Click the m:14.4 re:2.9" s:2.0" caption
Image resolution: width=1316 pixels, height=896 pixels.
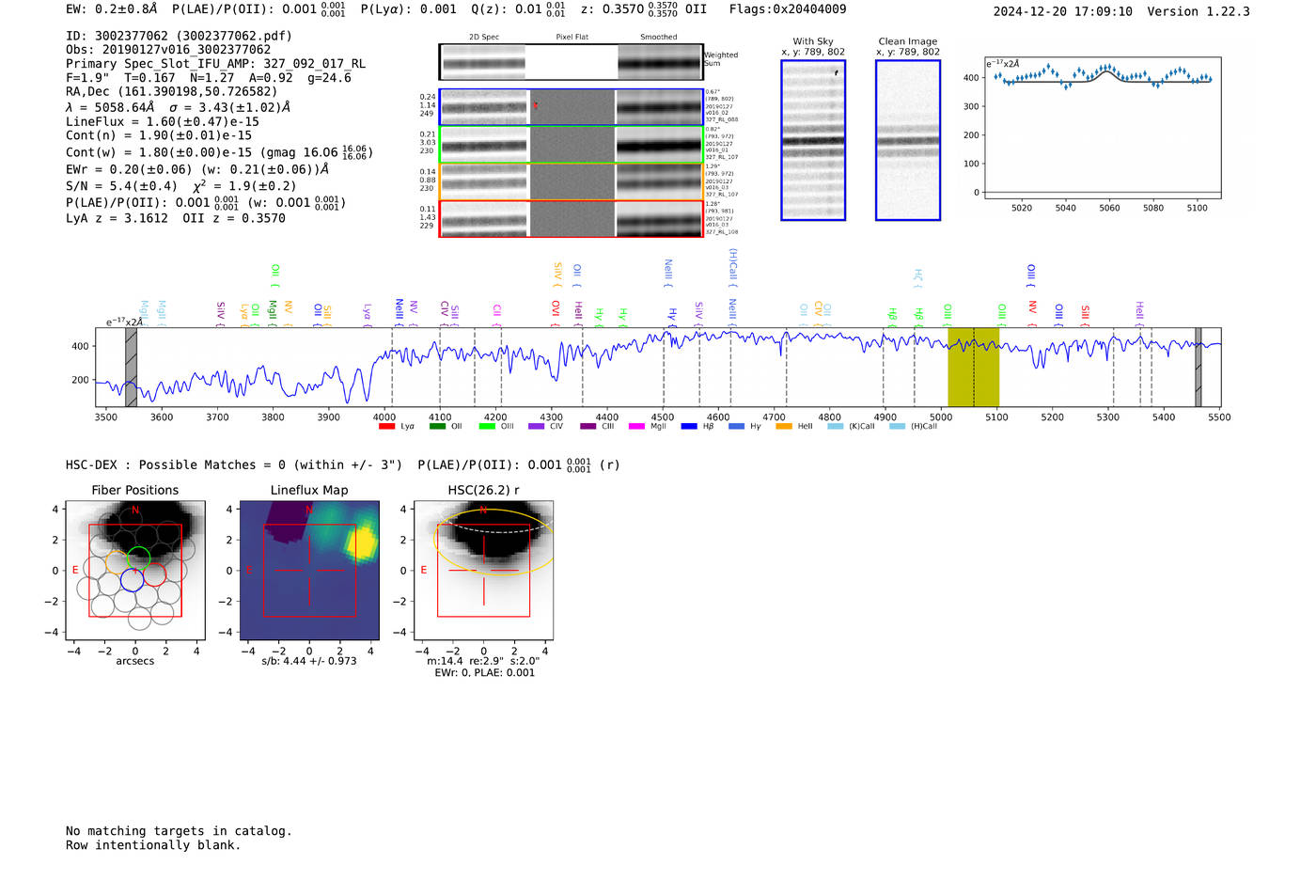(483, 661)
